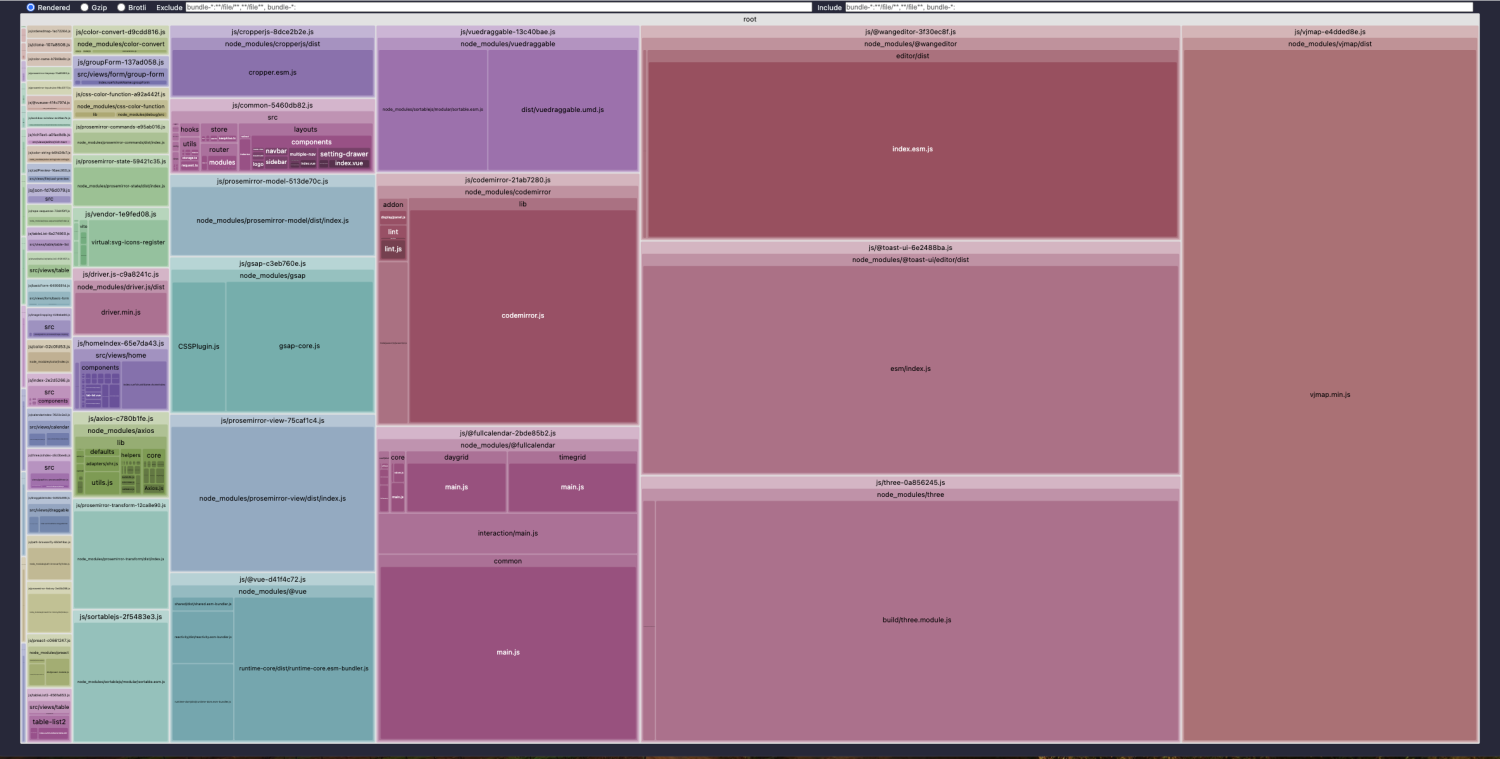Viewport: 1500px width, 759px height.
Task: Select the codemirror addon group header
Action: pos(393,204)
